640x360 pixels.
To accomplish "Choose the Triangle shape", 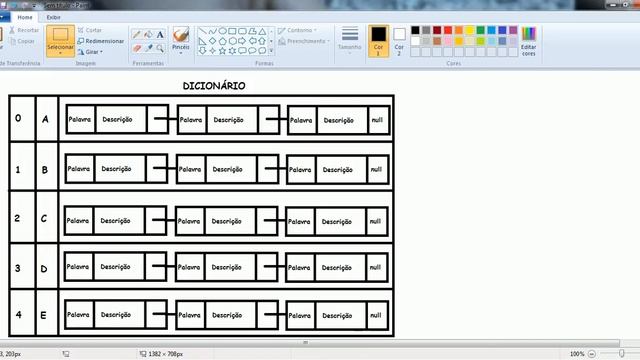I will click(x=262, y=31).
